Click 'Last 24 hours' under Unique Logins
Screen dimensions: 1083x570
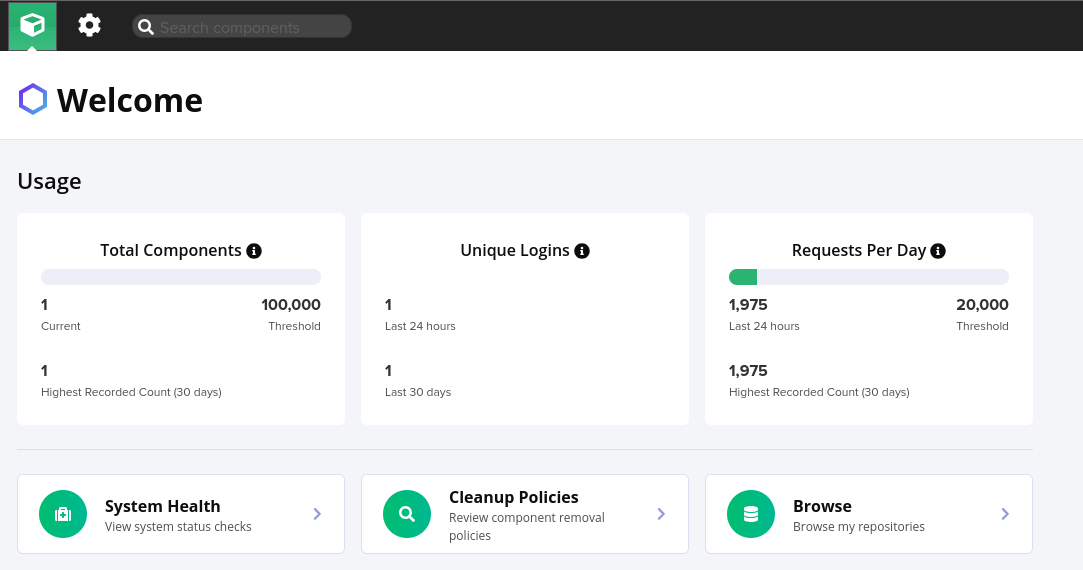[420, 326]
